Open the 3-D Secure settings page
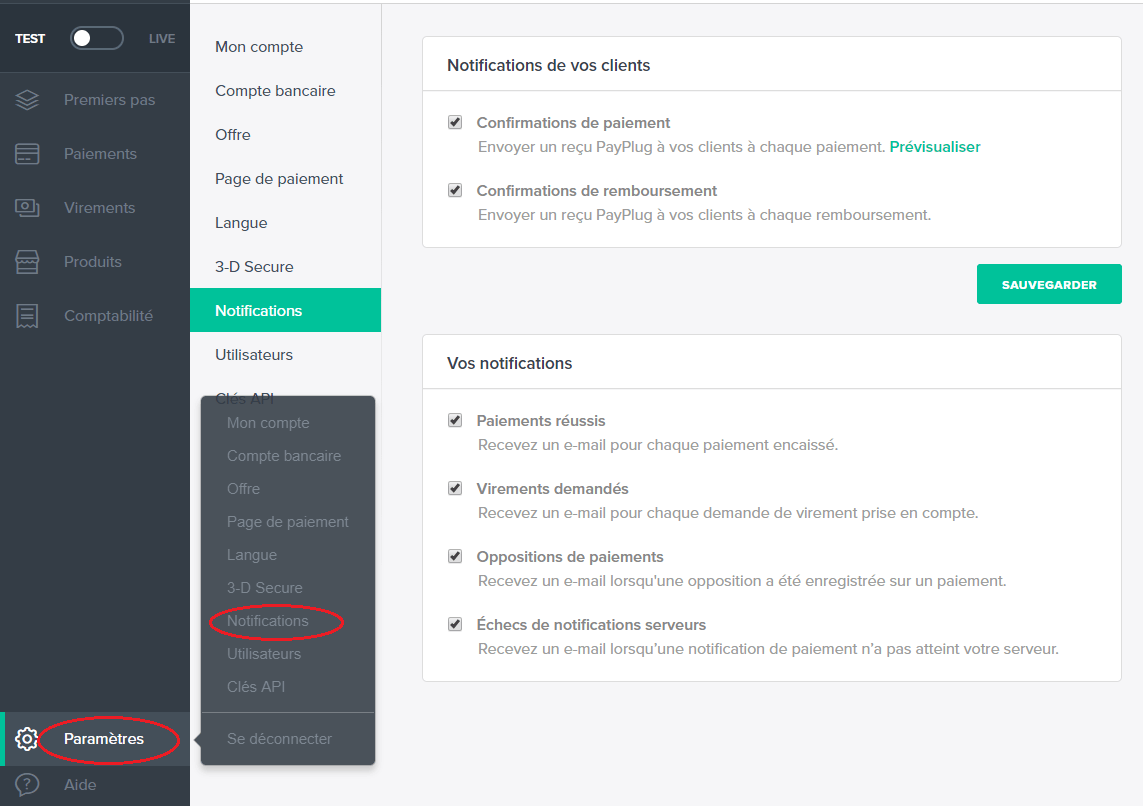1143x806 pixels. click(253, 266)
